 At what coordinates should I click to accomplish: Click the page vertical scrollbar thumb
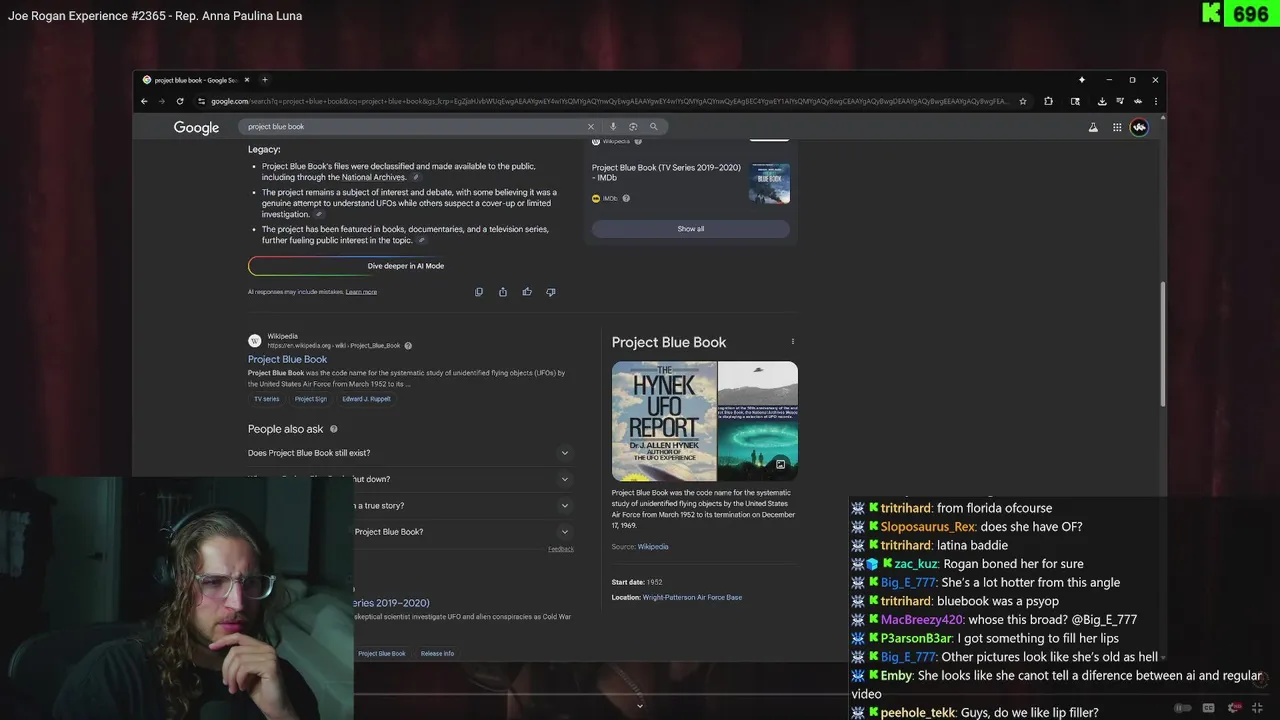tap(1162, 345)
